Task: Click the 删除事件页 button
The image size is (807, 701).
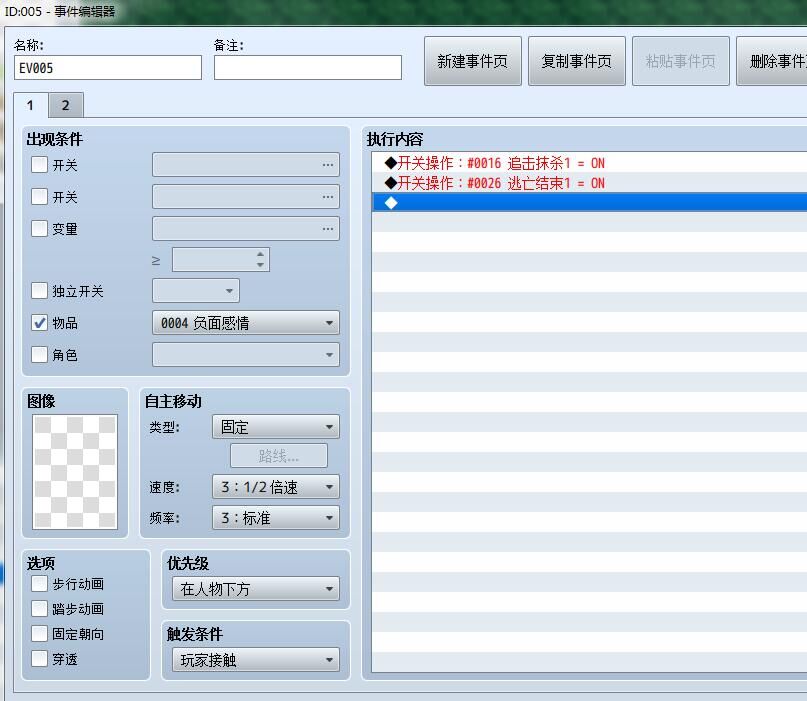Action: (772, 61)
